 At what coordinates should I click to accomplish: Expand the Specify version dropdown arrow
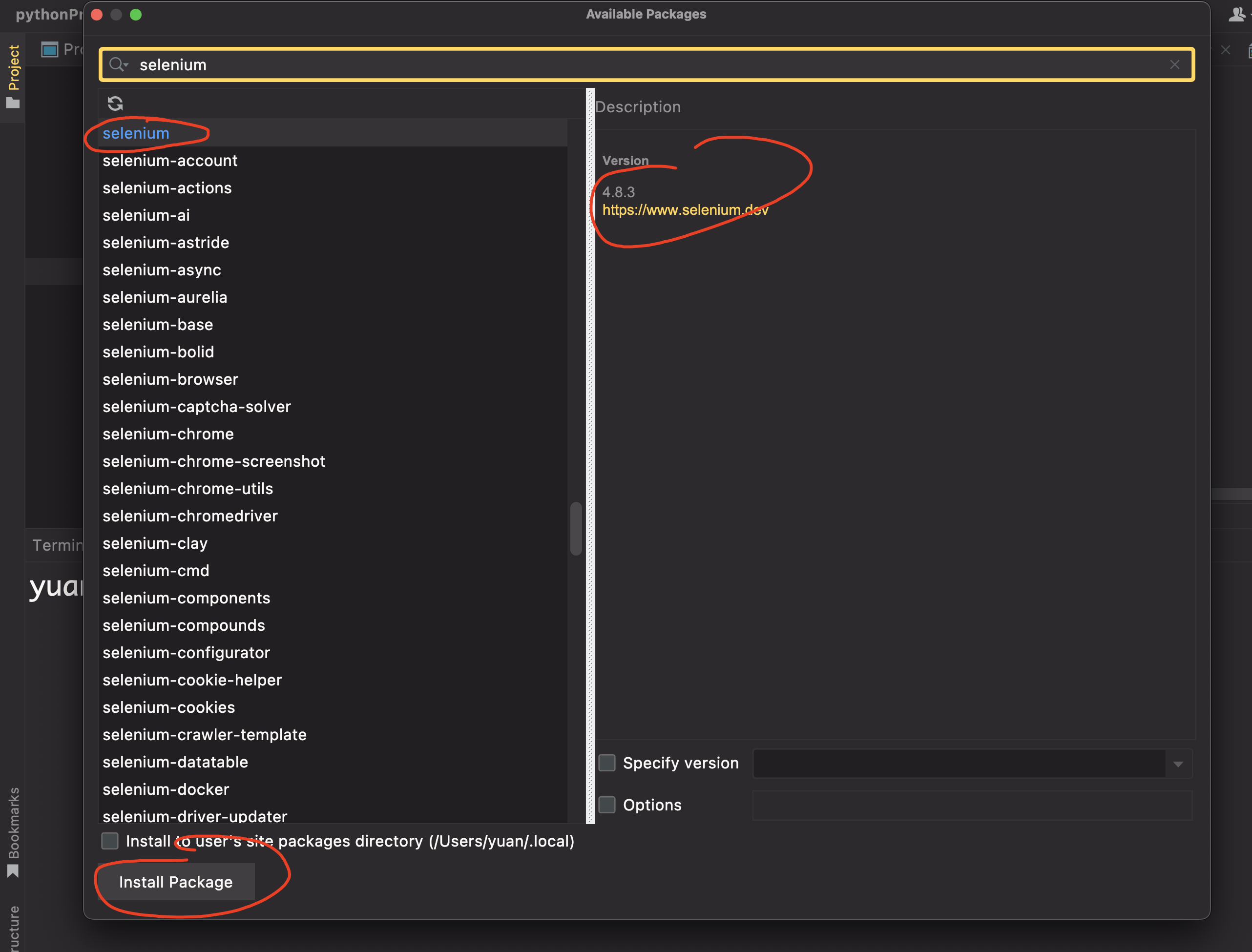(1178, 764)
